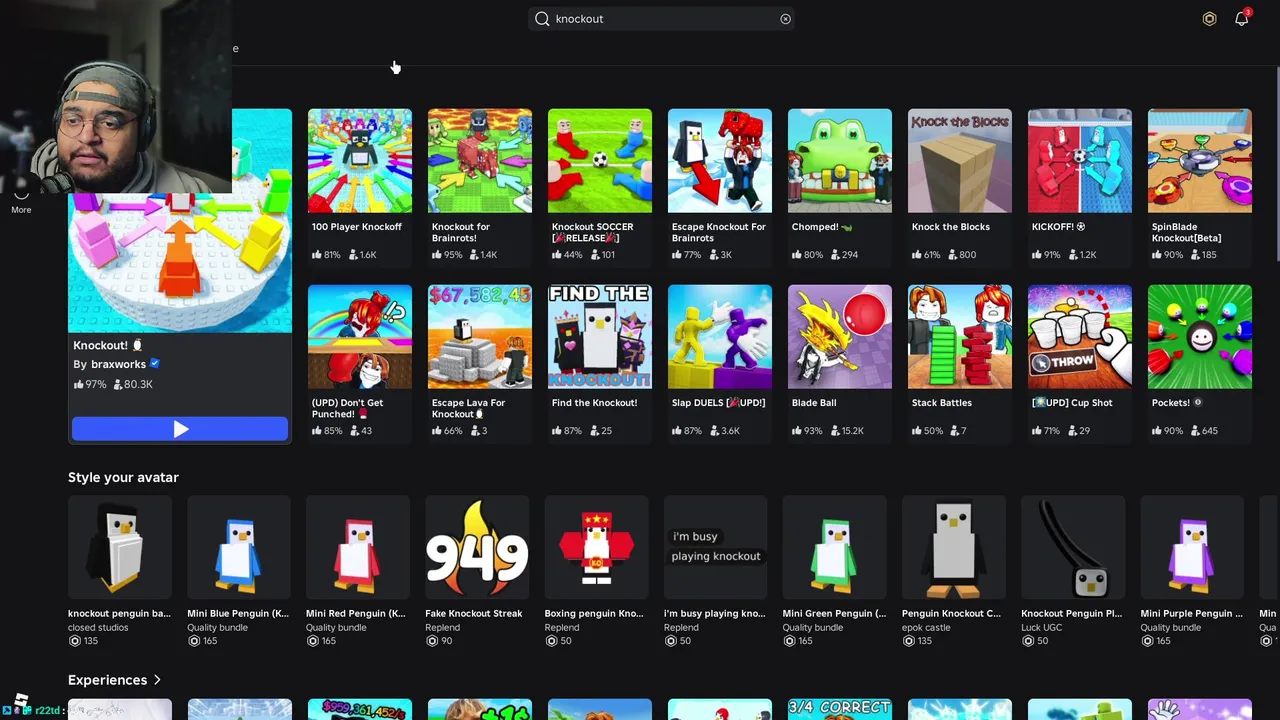
Task: Click the Find the Knockout! title
Action: (594, 403)
